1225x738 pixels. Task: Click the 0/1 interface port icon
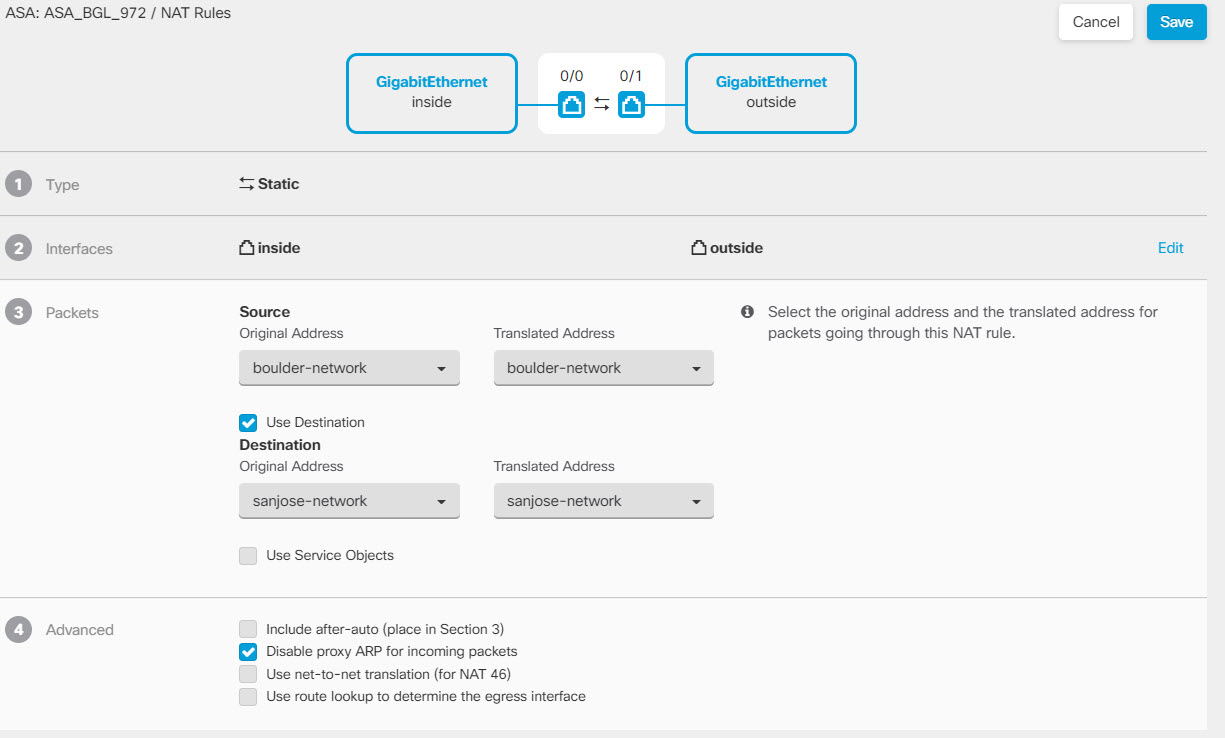pyautogui.click(x=631, y=104)
